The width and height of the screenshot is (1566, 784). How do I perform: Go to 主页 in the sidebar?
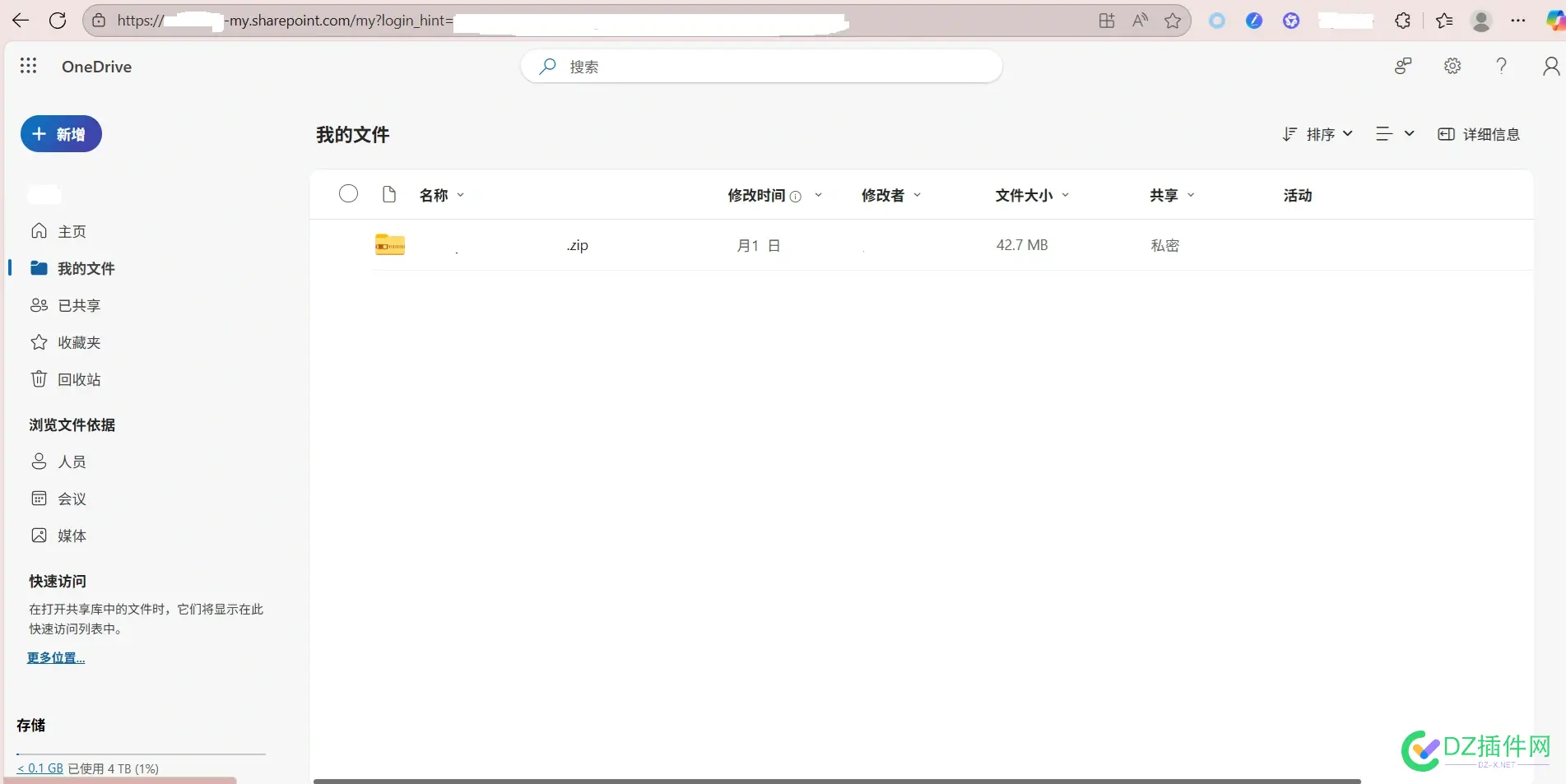pos(71,231)
